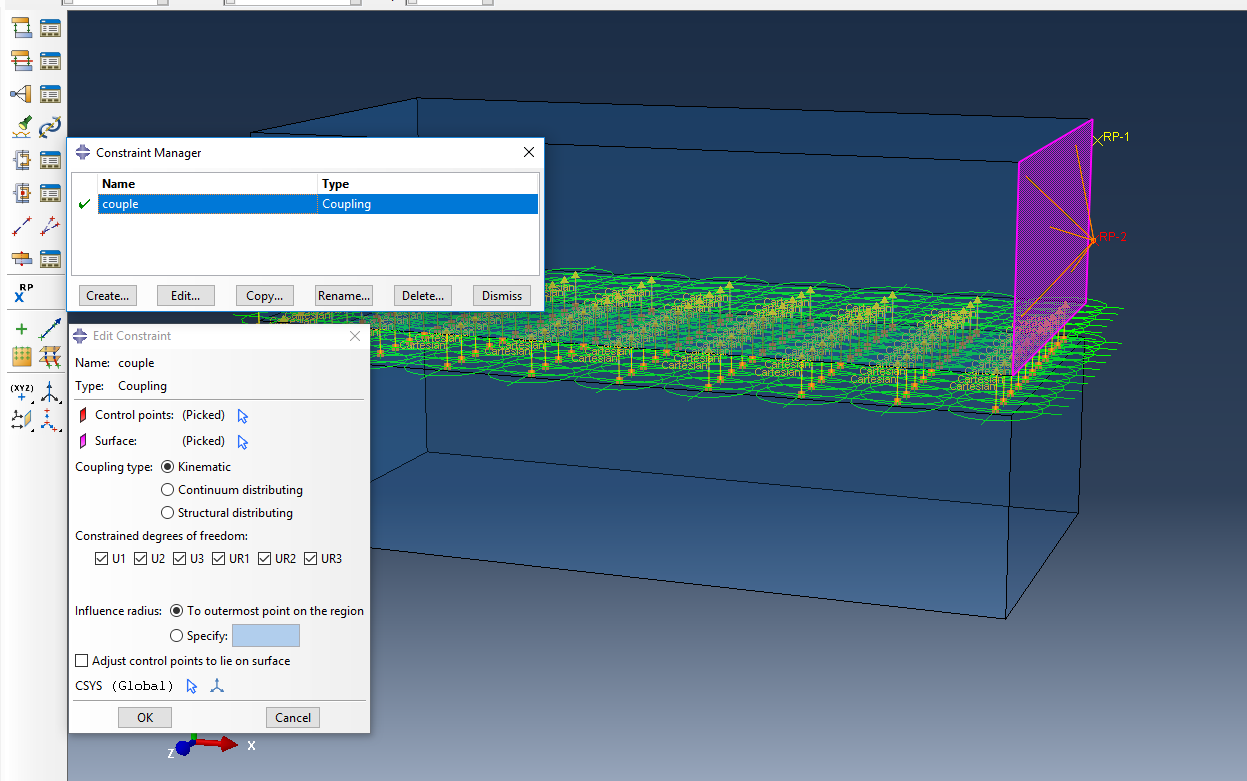Select the Create Wire Feature tool
Image resolution: width=1247 pixels, height=781 pixels.
tap(21, 227)
